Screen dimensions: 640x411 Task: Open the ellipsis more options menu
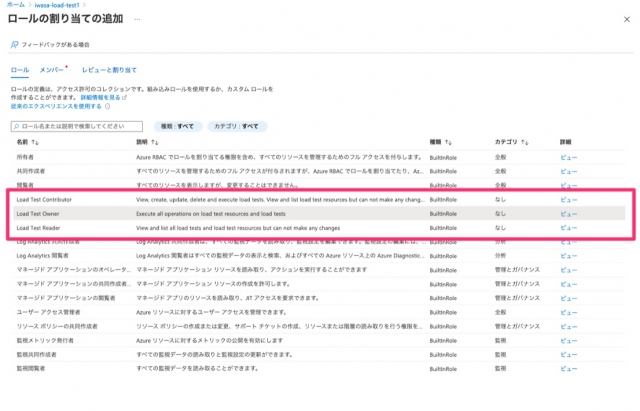pos(137,19)
